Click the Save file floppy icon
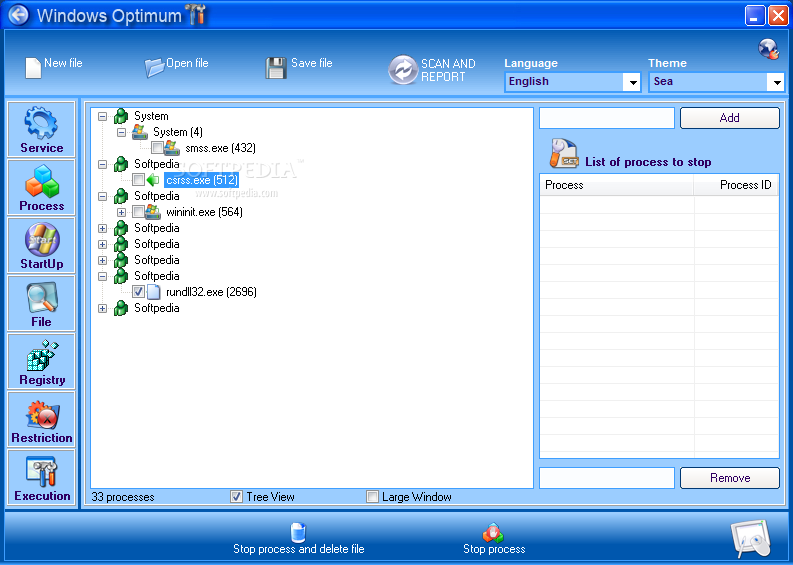The image size is (793, 565). click(x=276, y=68)
